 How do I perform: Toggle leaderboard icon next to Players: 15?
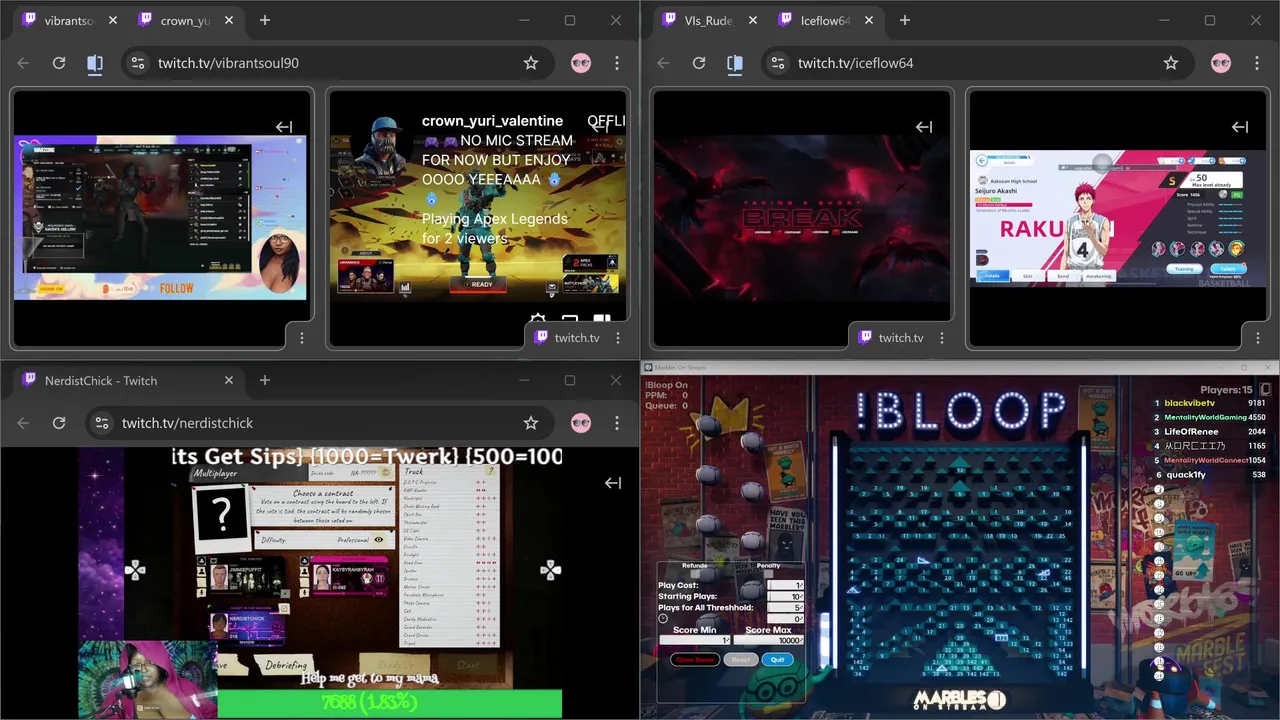pos(1265,389)
